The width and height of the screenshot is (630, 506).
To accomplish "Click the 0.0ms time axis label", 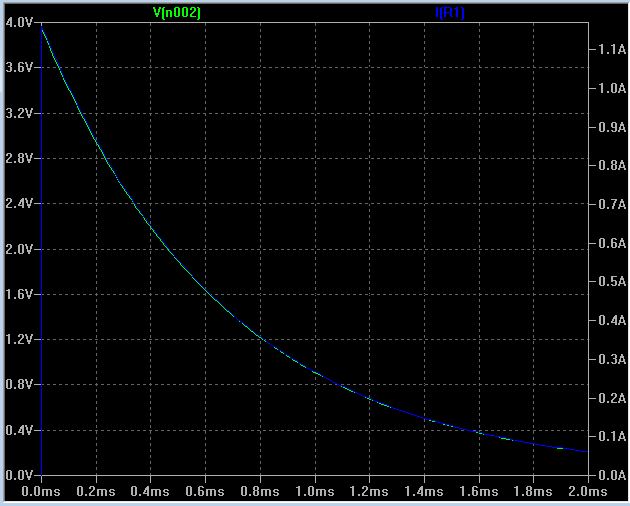I will (x=41, y=491).
